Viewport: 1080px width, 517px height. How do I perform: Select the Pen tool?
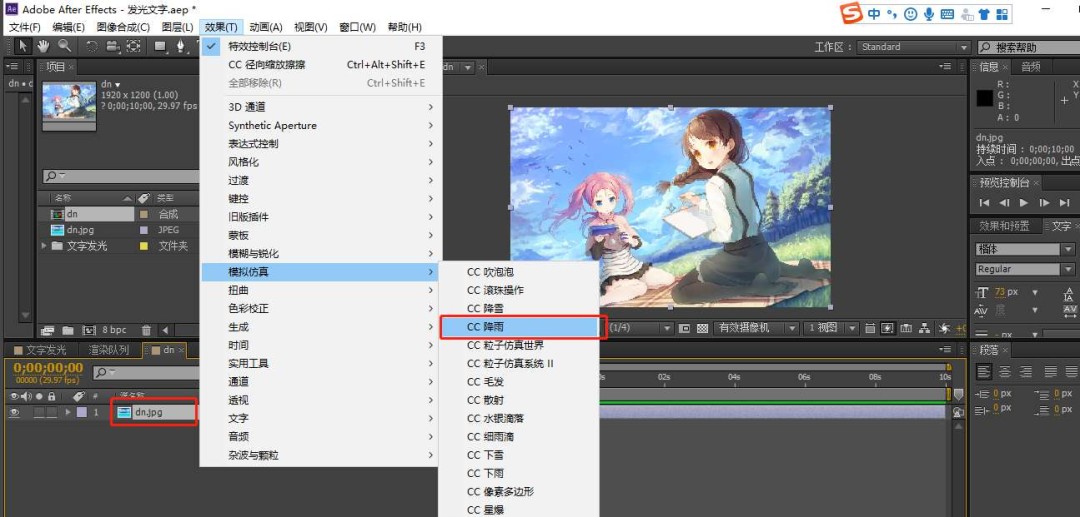181,46
